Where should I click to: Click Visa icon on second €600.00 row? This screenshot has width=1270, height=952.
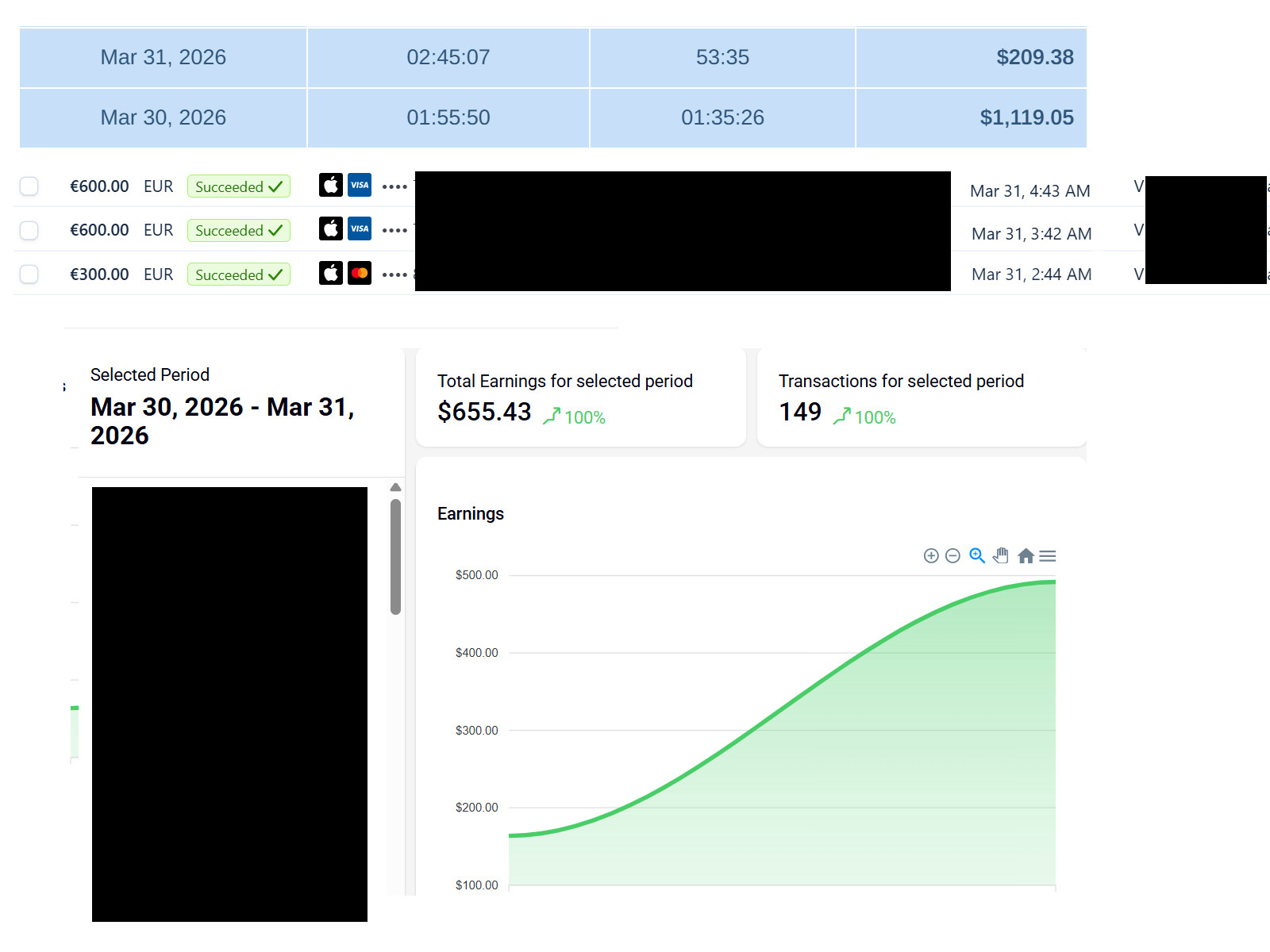coord(360,229)
